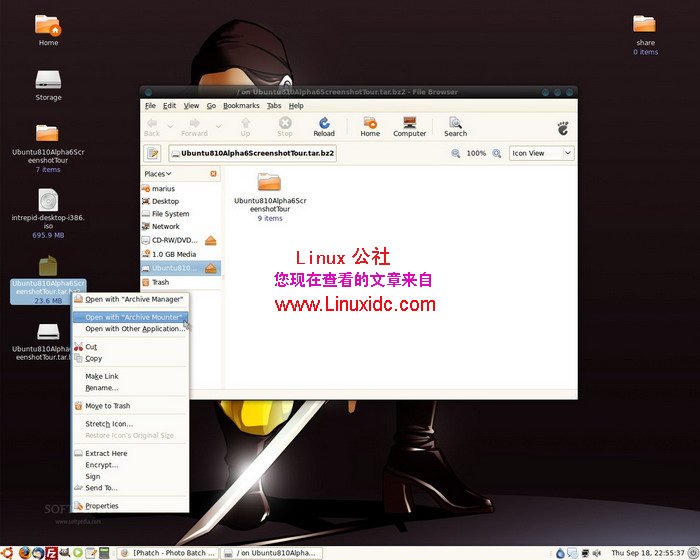
Task: Open Forward history dropdown arrow
Action: (218, 127)
